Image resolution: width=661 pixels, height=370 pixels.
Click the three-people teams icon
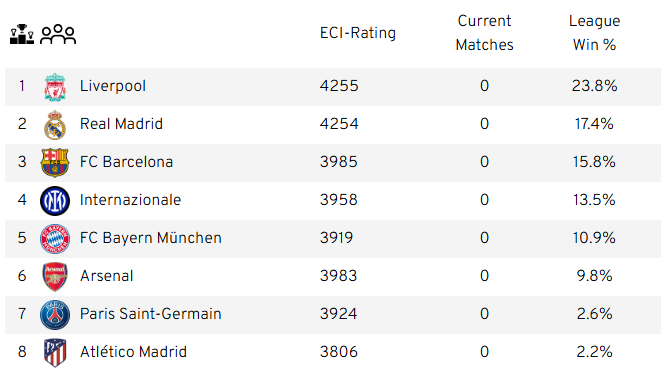point(58,34)
